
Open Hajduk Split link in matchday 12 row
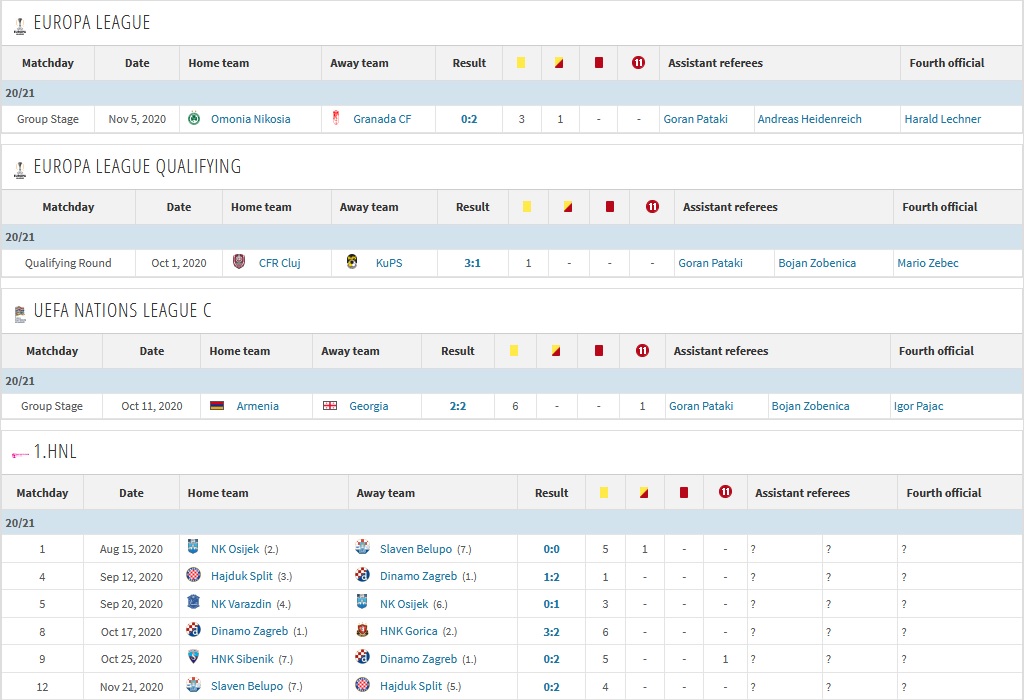pyautogui.click(x=411, y=686)
